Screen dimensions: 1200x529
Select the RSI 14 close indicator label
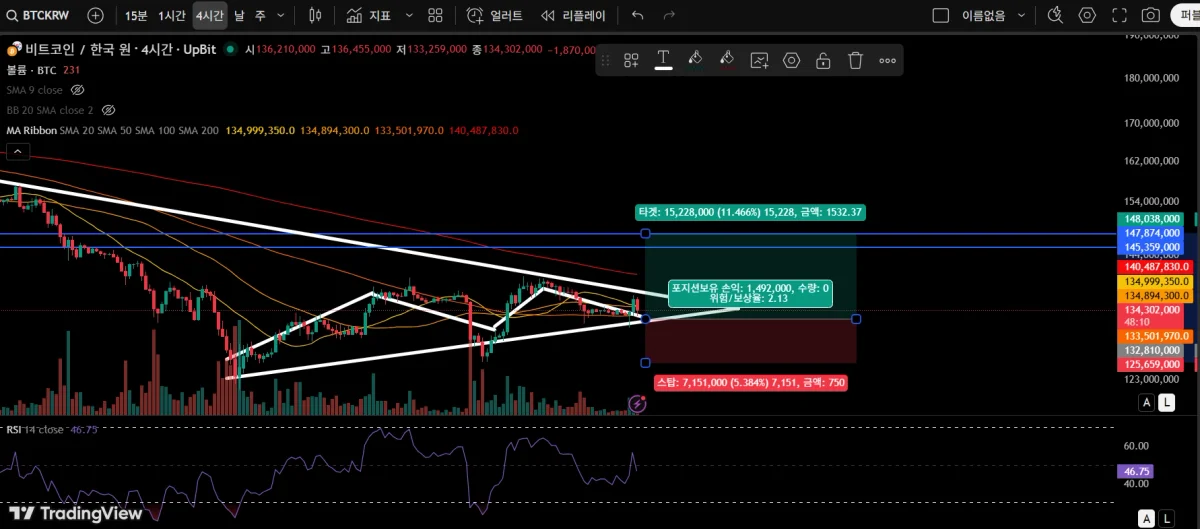pos(35,429)
